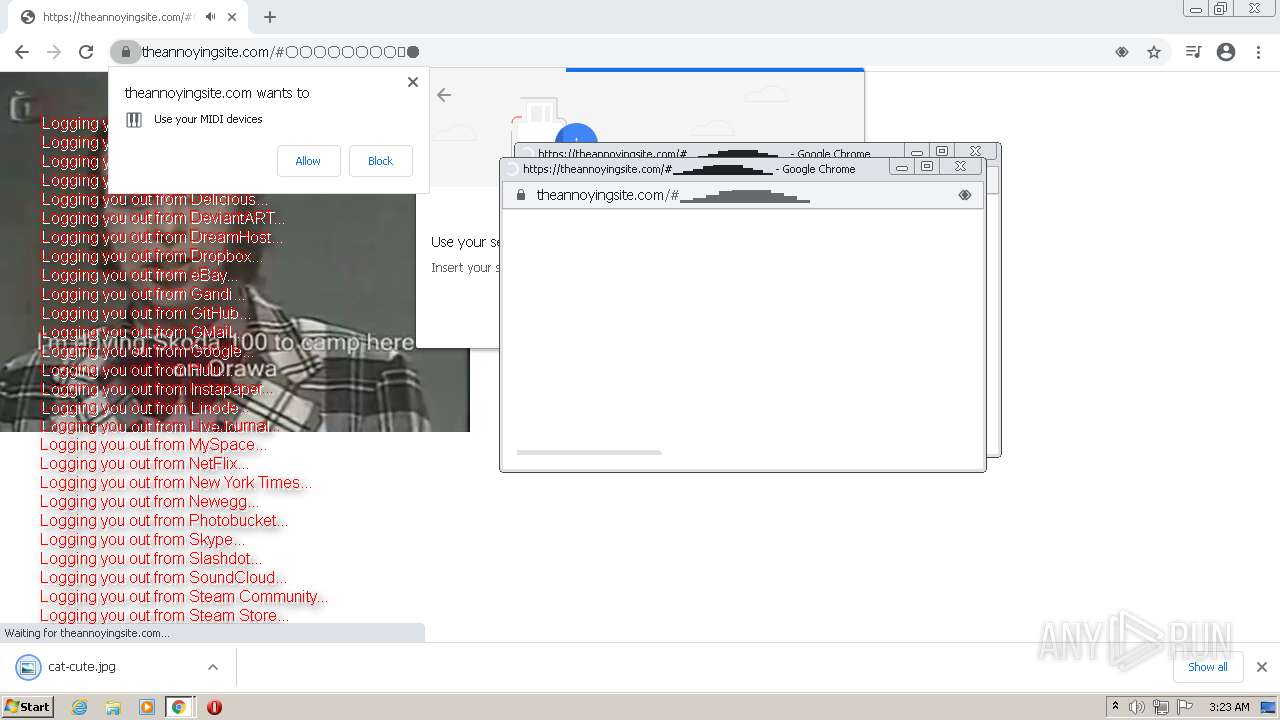Viewport: 1280px width, 720px height.
Task: Click 'Logging you out from SoundCloud...' text
Action: coord(163,578)
